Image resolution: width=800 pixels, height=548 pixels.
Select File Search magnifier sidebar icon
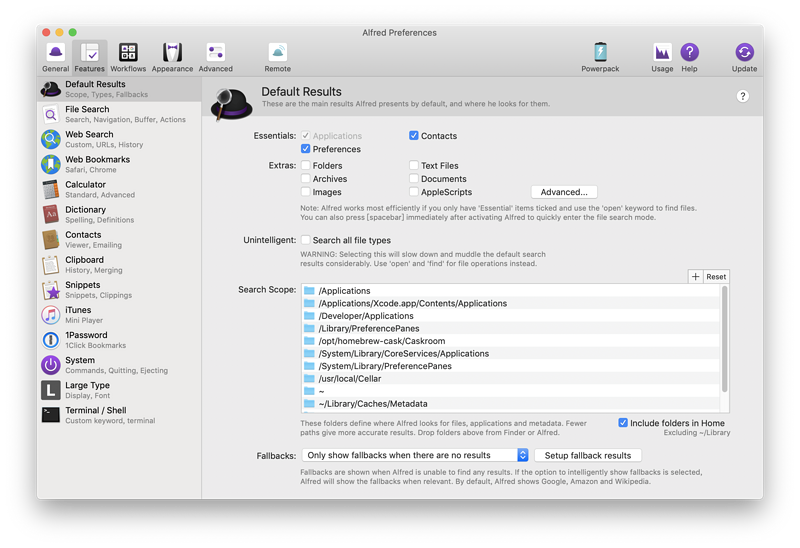pos(51,114)
